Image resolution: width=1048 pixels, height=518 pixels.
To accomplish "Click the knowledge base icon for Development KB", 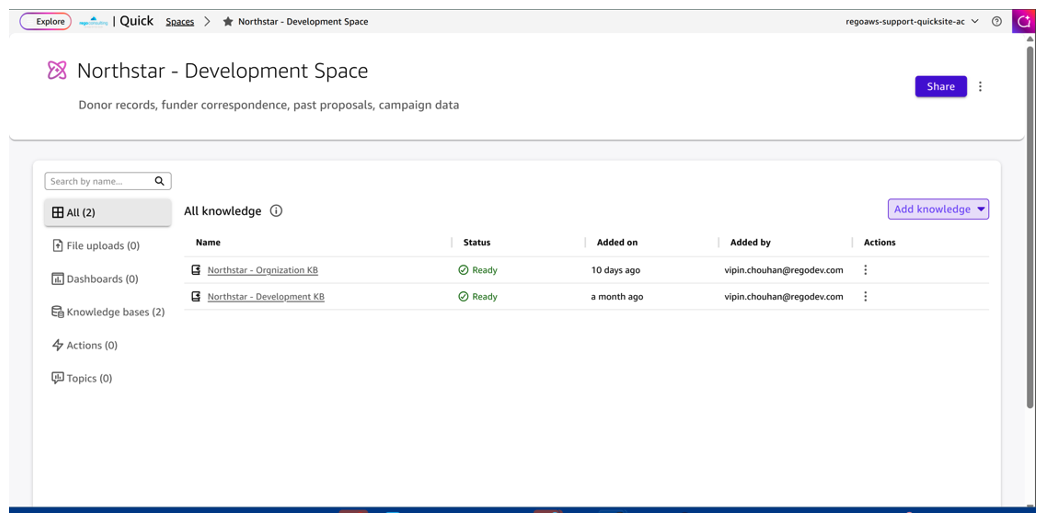I will click(x=196, y=296).
